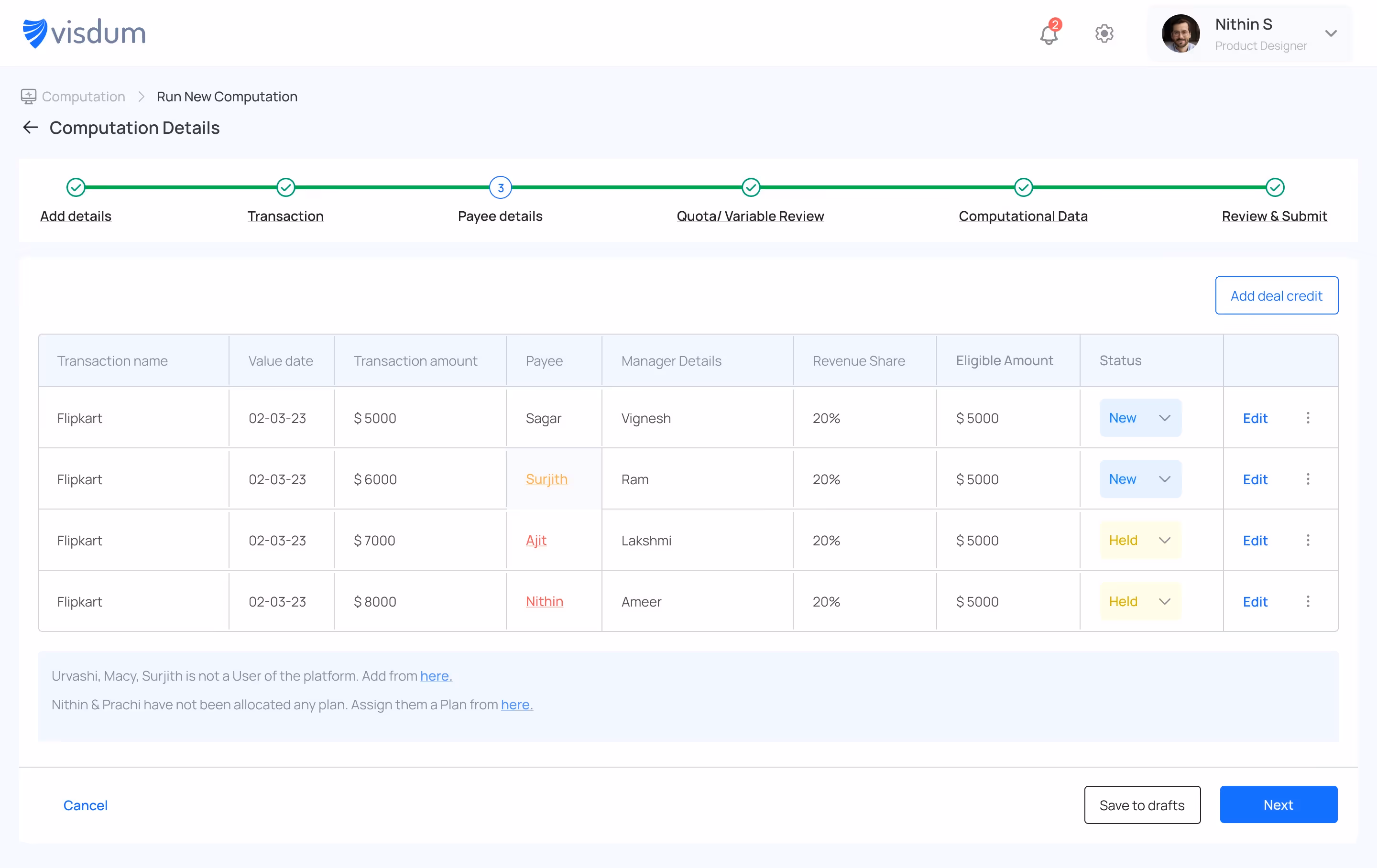The width and height of the screenshot is (1377, 868).
Task: Open three-dot menu for Ajit row
Action: [1308, 540]
